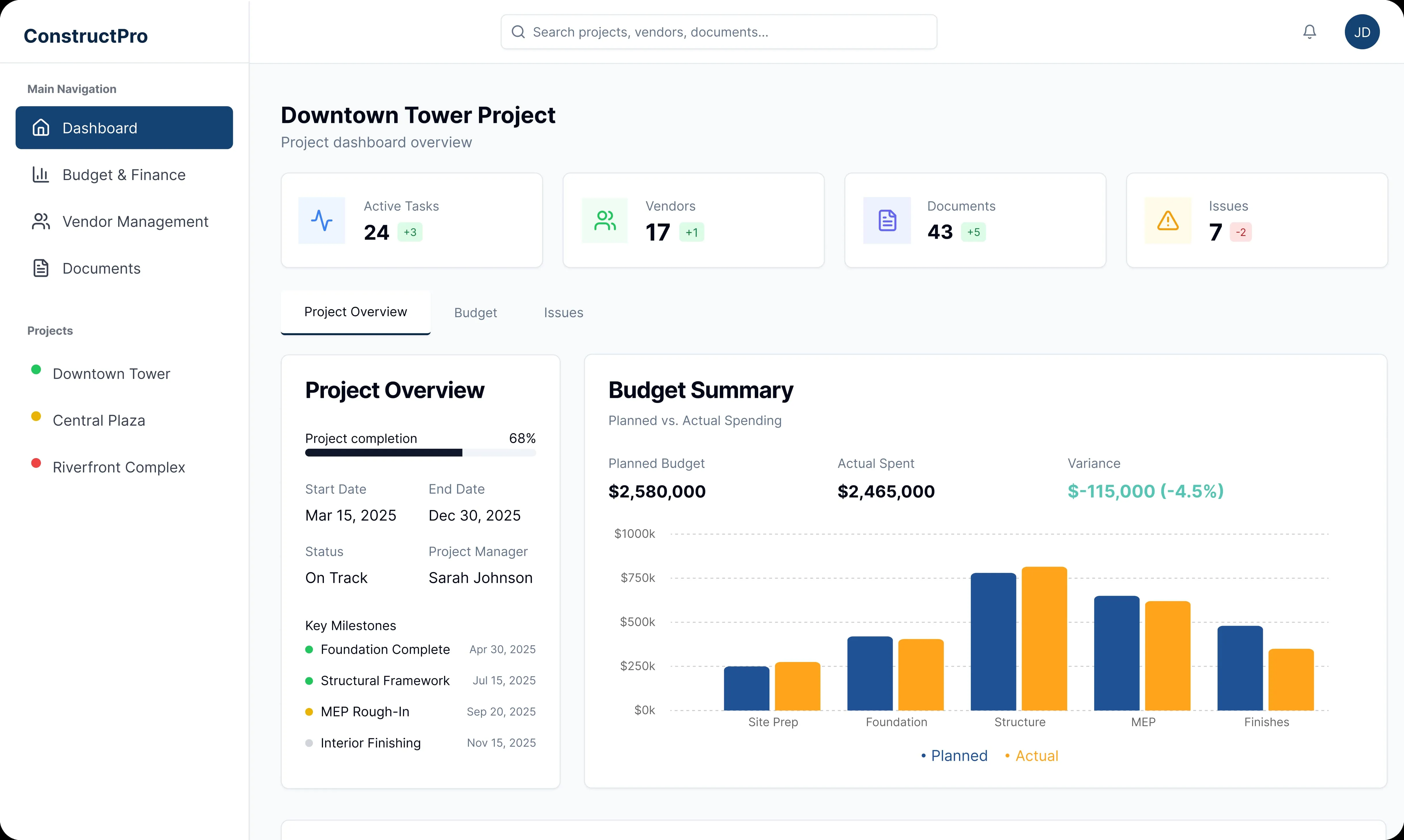Click the Vendors card users icon
The height and width of the screenshot is (840, 1404).
tap(605, 220)
